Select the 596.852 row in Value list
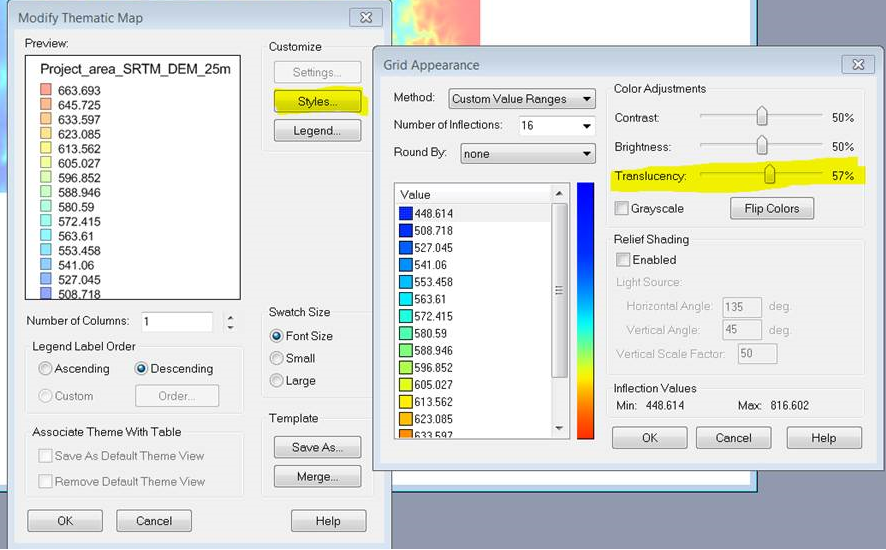Viewport: 886px width, 550px height. (x=474, y=367)
